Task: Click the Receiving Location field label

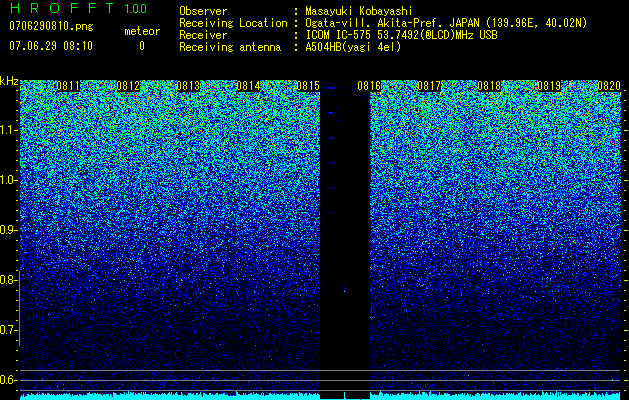Action: coord(233,23)
